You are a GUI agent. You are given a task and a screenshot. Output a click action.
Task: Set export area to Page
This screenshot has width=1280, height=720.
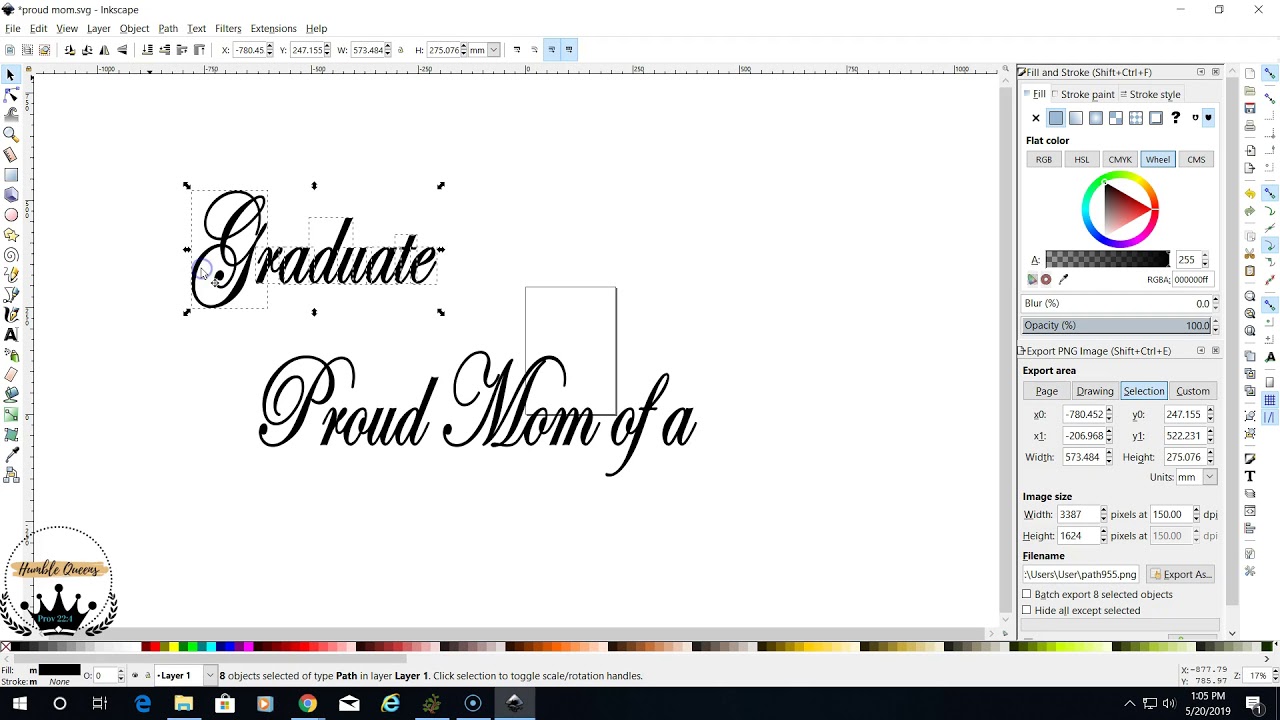pyautogui.click(x=1047, y=391)
